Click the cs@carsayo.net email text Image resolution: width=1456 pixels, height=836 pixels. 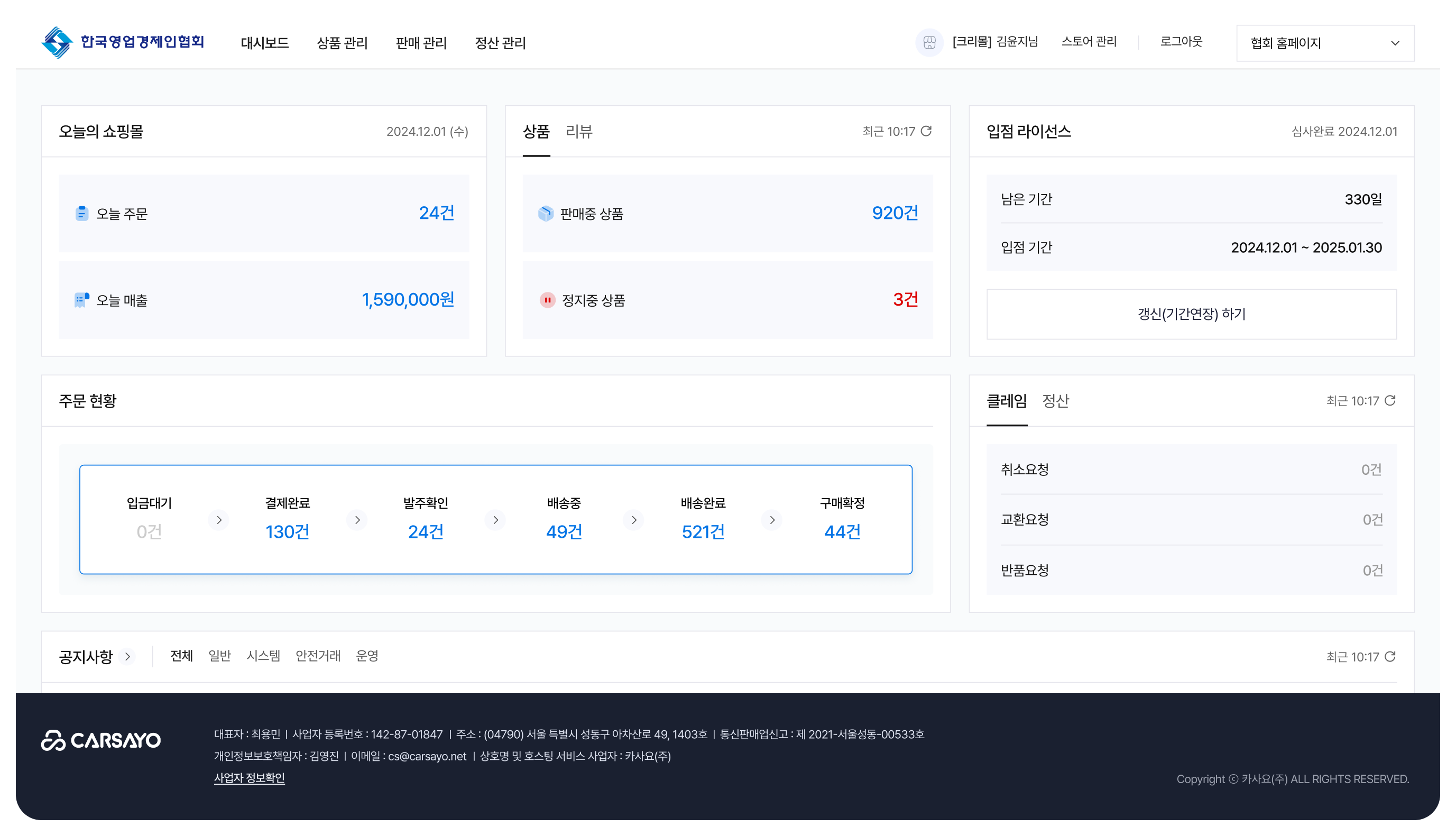click(427, 756)
